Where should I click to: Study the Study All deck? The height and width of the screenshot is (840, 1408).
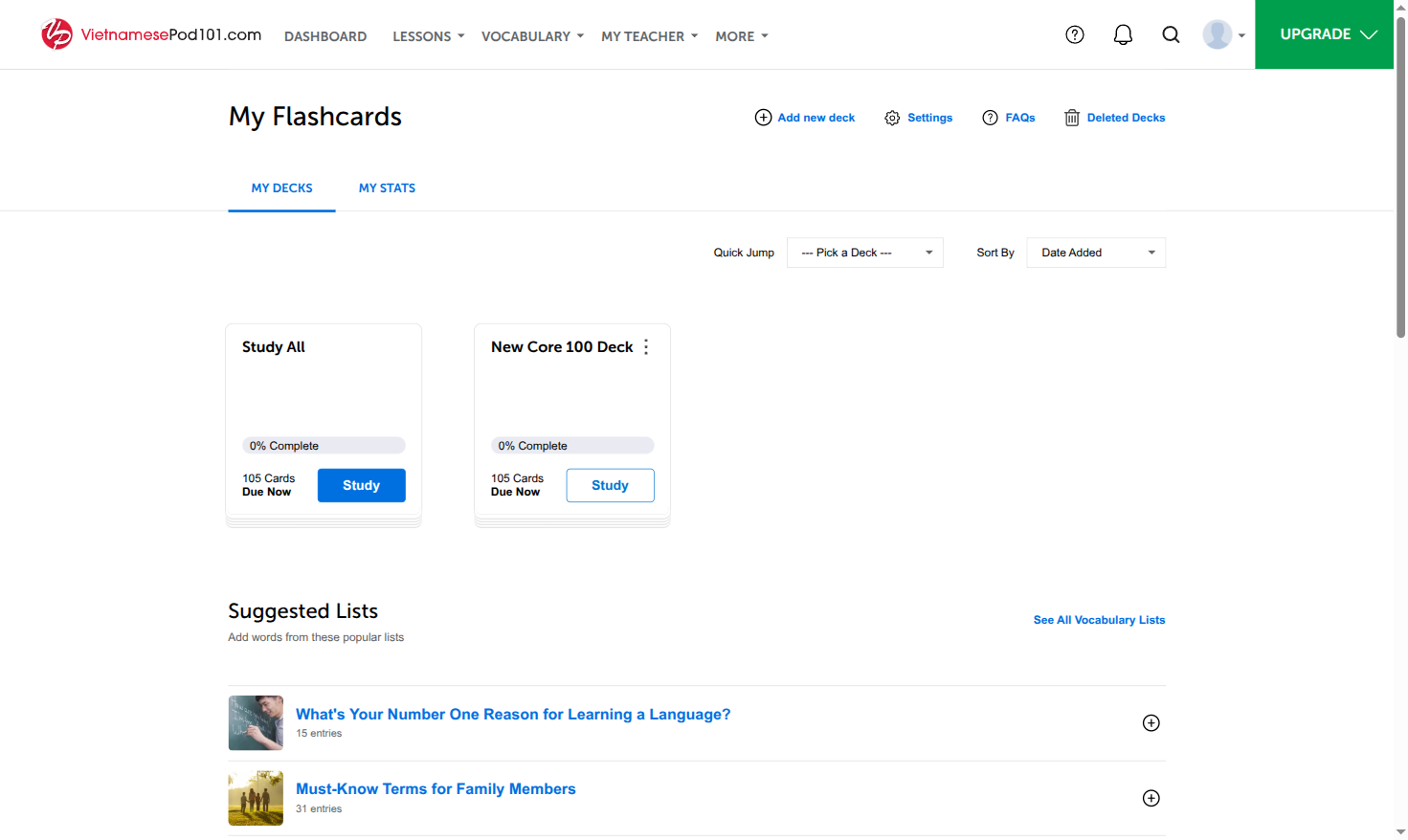coord(362,485)
